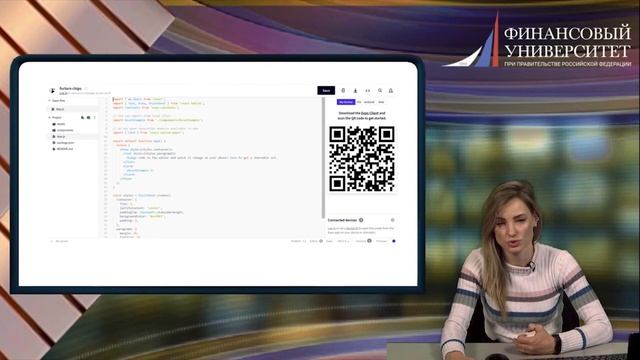Click the Save button in Snack header
This screenshot has width=640, height=360.
(326, 91)
